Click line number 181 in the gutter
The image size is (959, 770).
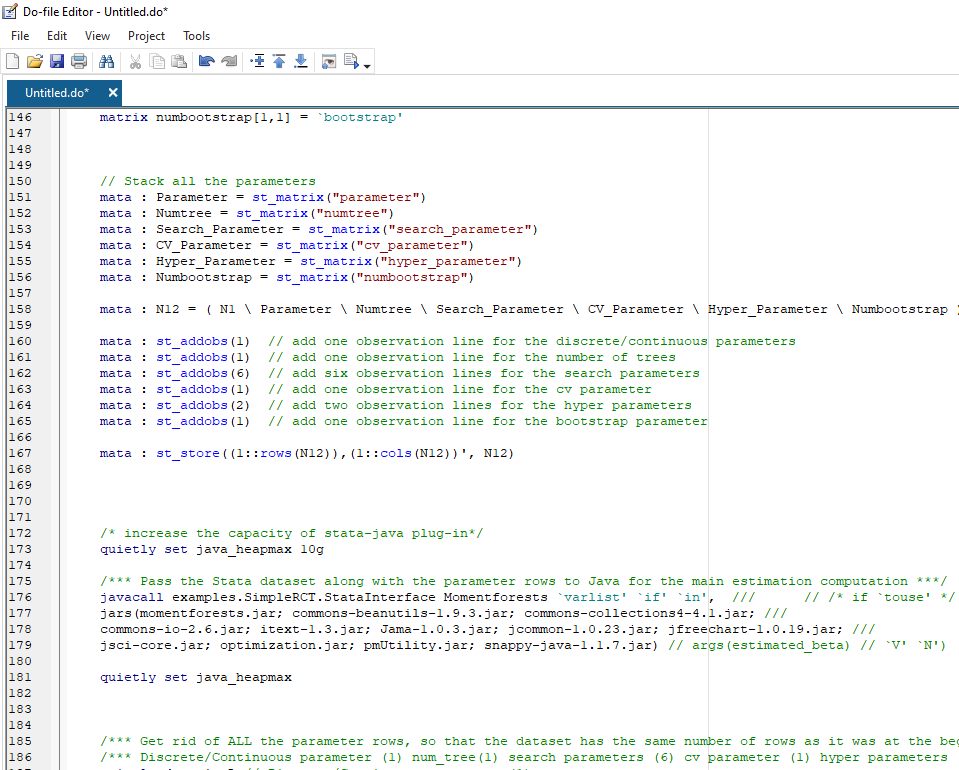(20, 677)
